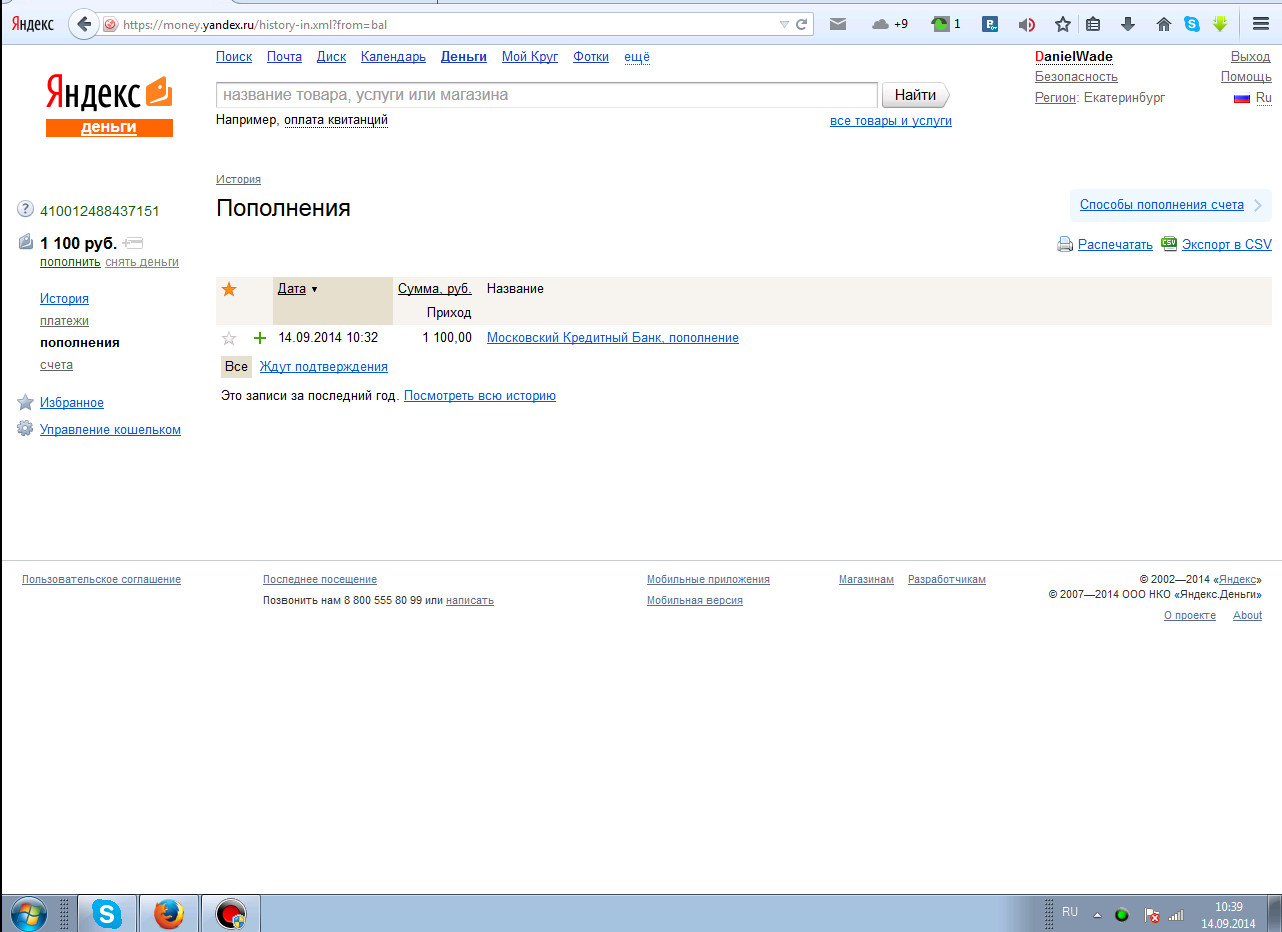Click the account number 410012488437151
The height and width of the screenshot is (932, 1282).
coord(100,211)
